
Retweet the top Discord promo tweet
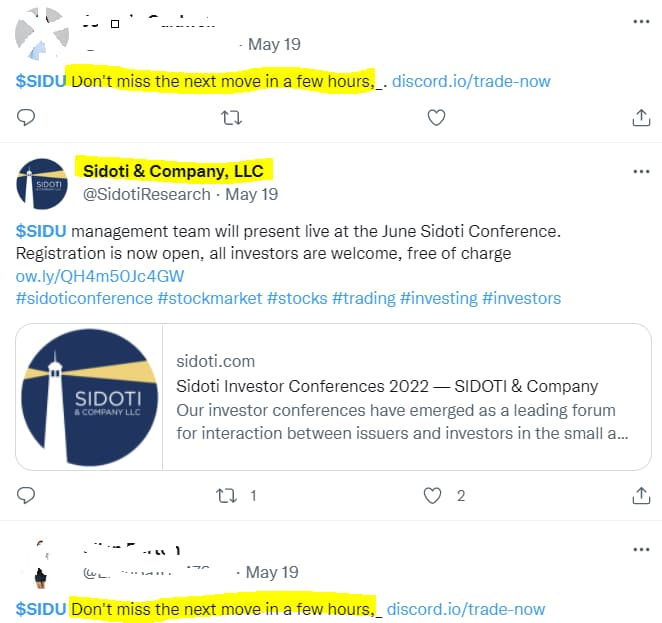tap(231, 118)
